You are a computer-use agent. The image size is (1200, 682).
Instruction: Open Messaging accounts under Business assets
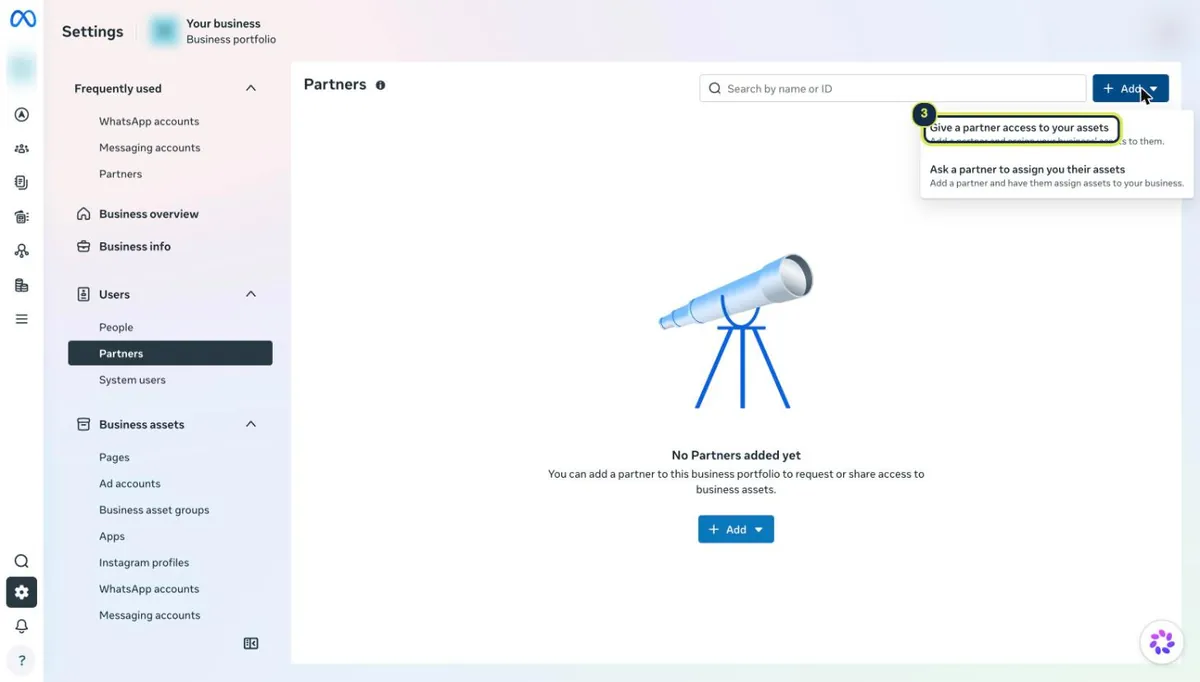tap(150, 615)
